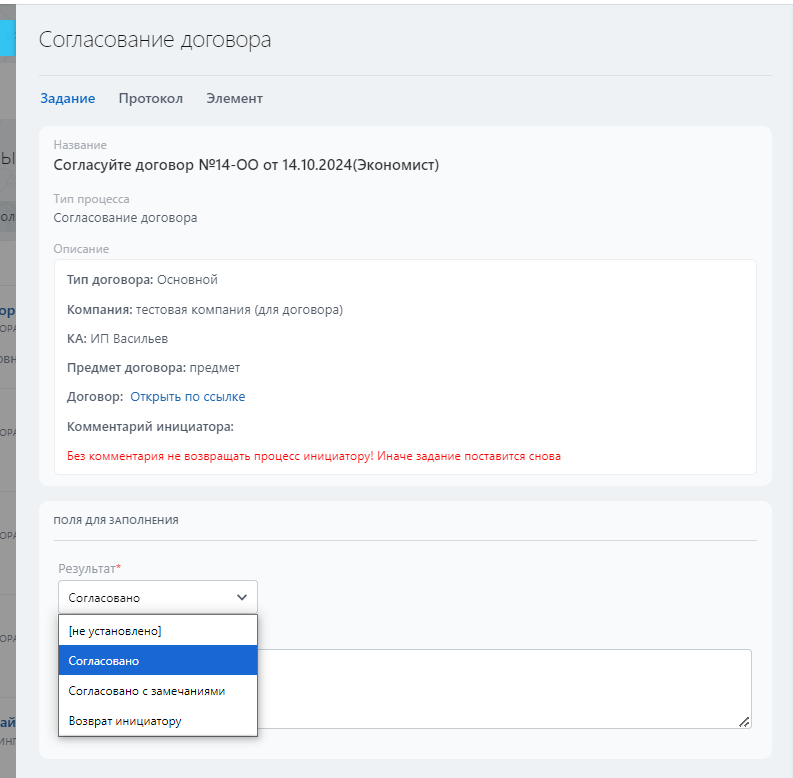
Task: Select the Задание tab
Action: 67,98
